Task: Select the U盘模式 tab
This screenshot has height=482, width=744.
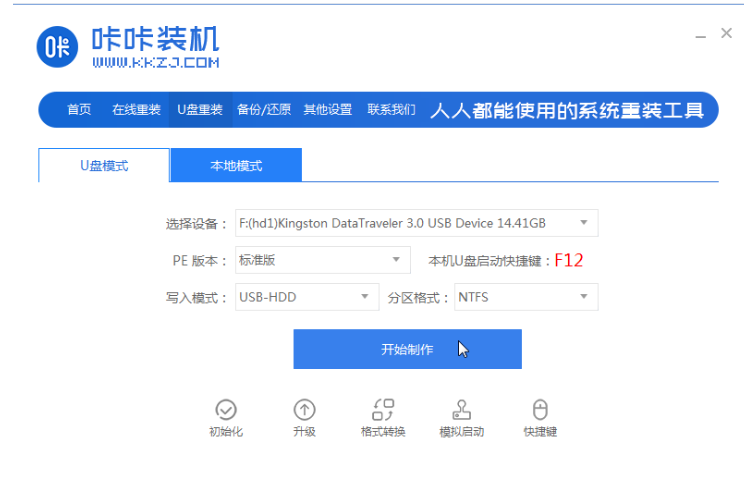Action: [104, 166]
